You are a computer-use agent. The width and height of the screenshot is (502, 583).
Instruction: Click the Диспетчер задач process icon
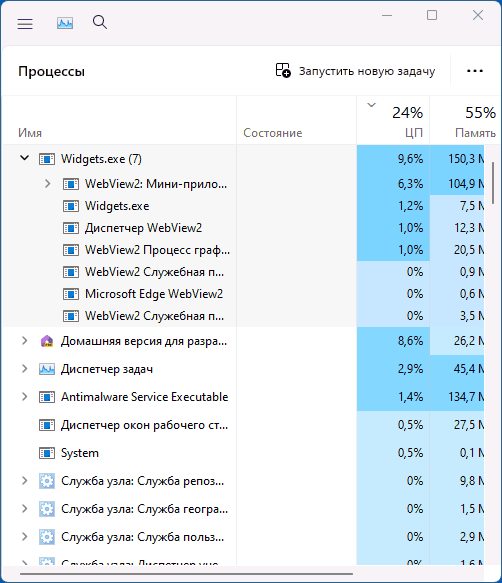pos(47,369)
